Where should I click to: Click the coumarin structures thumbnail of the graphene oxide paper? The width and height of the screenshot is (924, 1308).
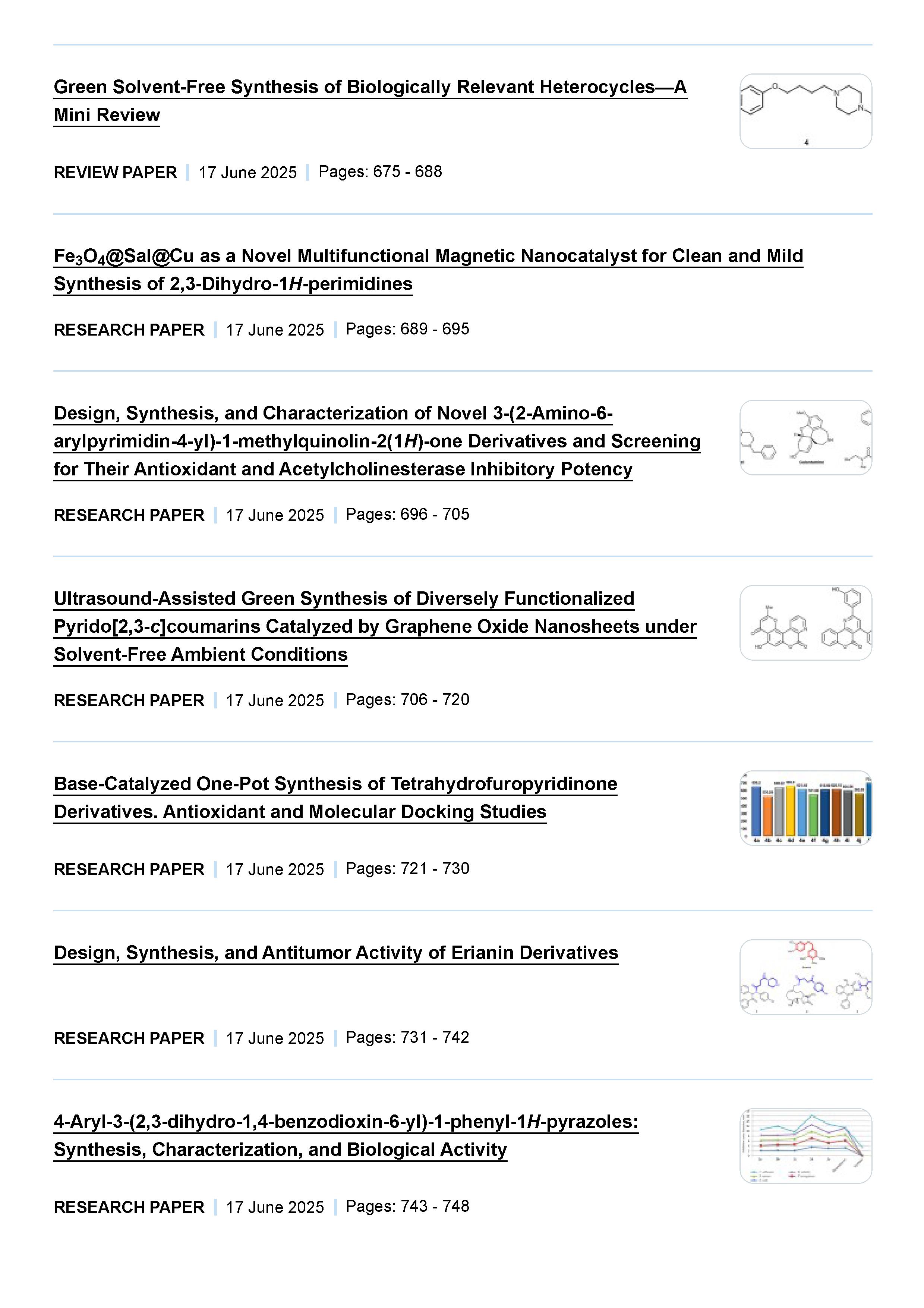pos(805,623)
